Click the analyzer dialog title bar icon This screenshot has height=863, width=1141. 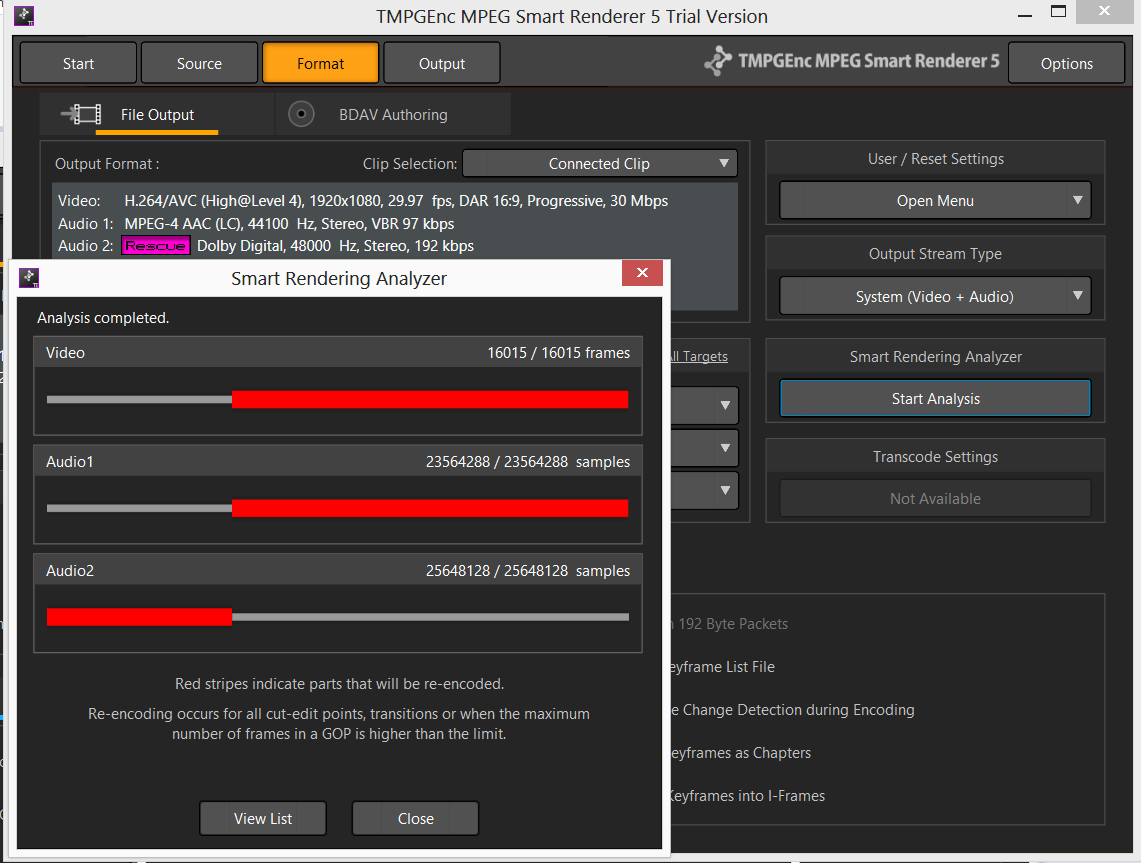[x=29, y=277]
